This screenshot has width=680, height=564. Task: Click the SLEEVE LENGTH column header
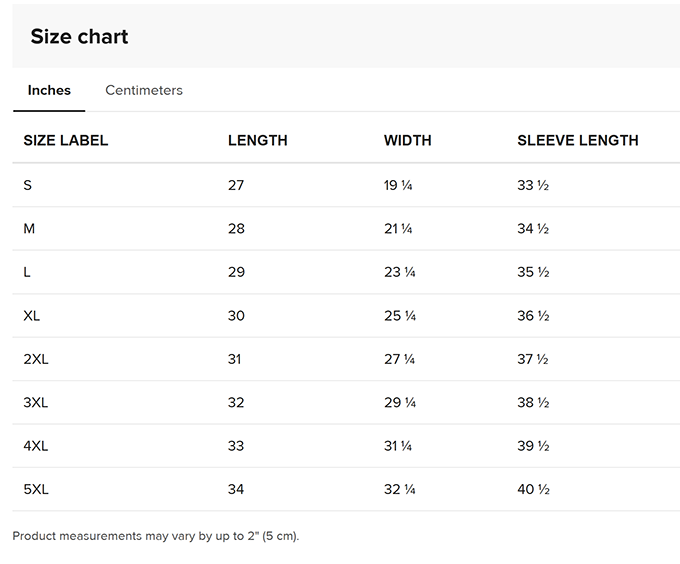tap(577, 141)
